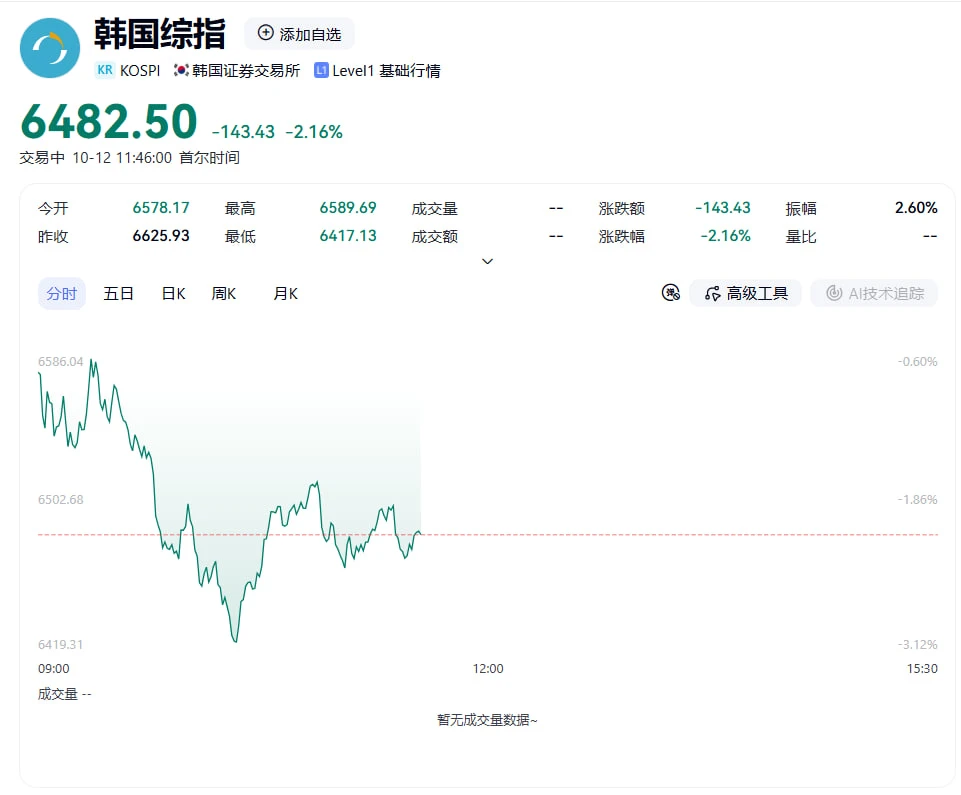Click the 最高 value 6589.69

(348, 208)
